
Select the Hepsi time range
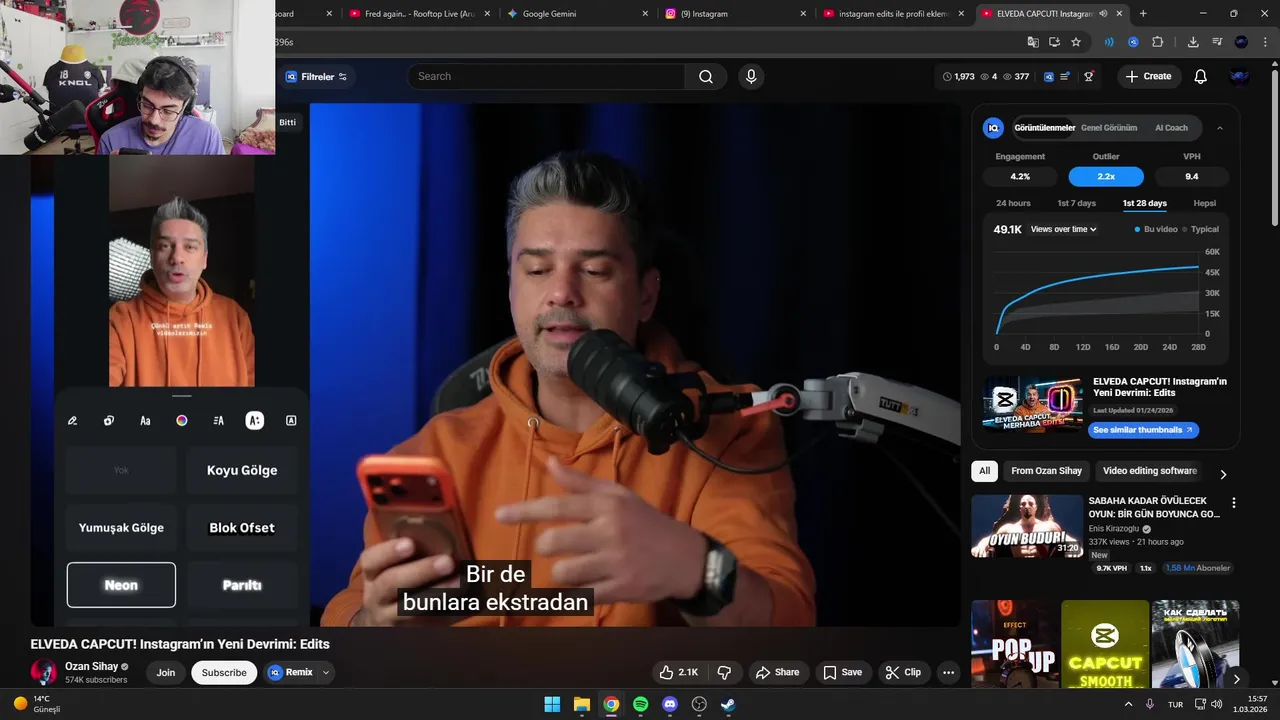point(1205,203)
